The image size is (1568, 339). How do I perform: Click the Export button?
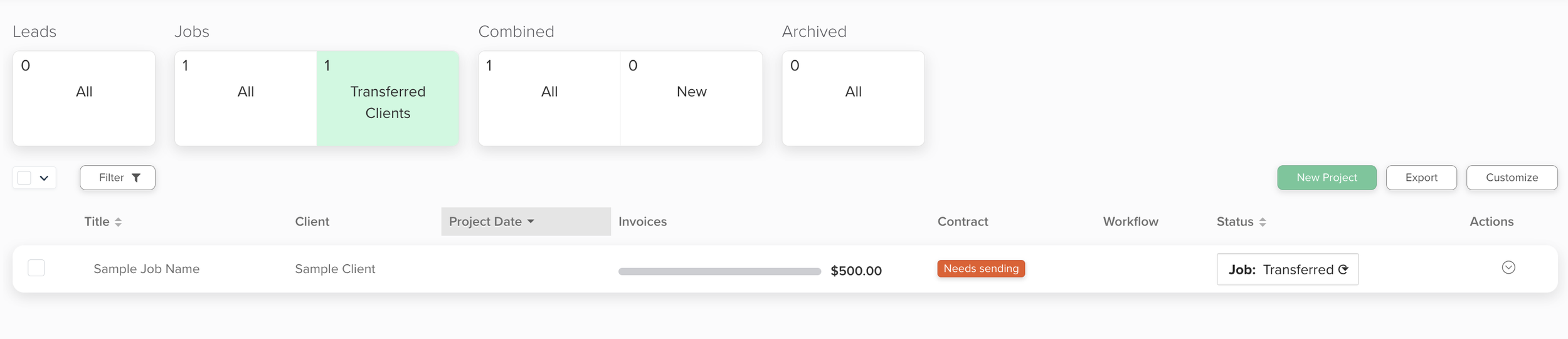pos(1421,178)
